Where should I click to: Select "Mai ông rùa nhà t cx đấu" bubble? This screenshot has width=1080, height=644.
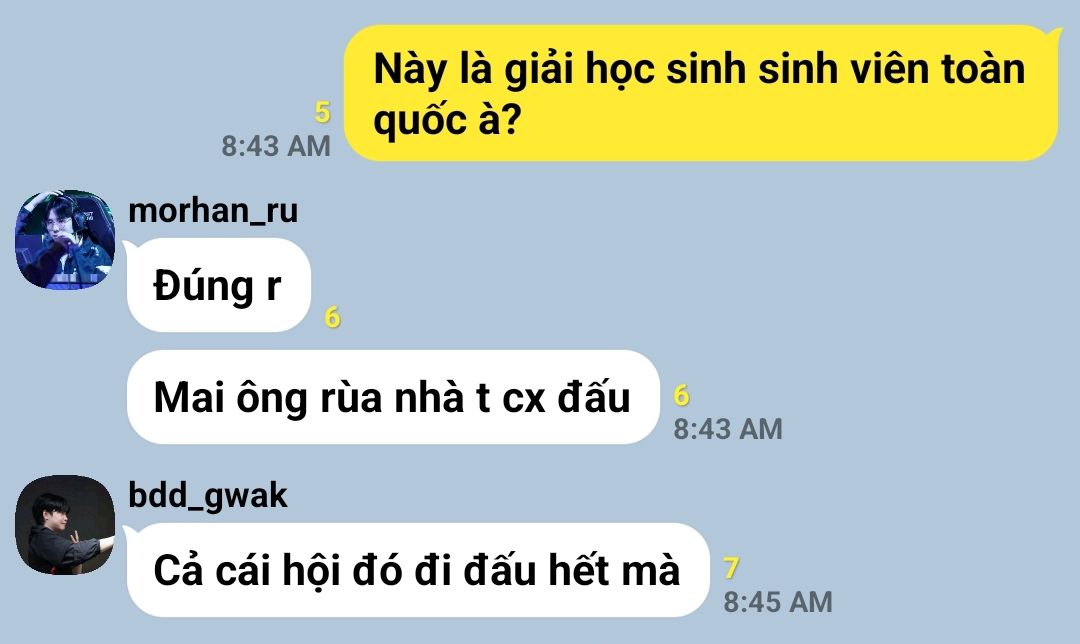[x=393, y=397]
